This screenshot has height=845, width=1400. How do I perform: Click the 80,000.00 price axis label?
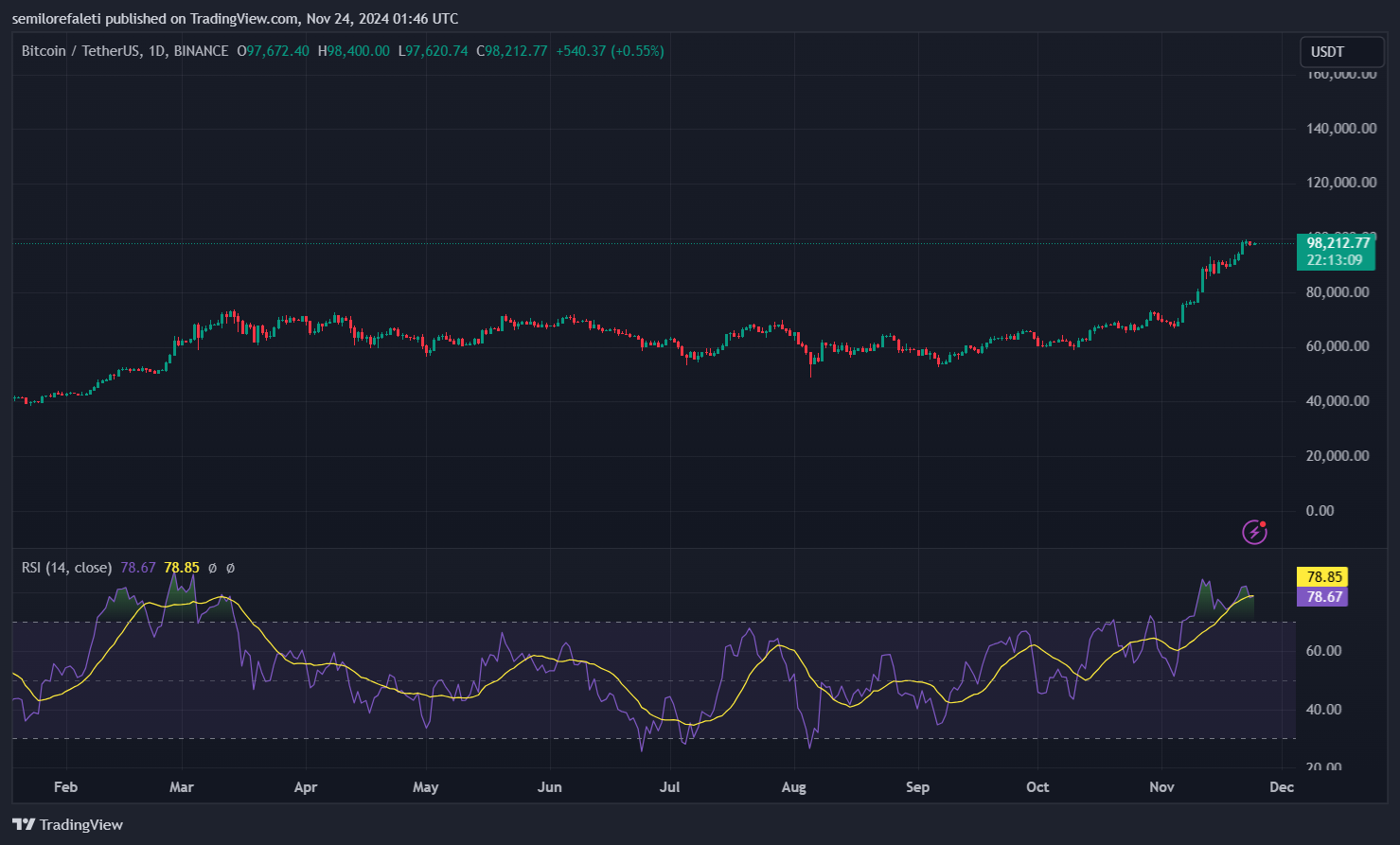tap(1338, 292)
